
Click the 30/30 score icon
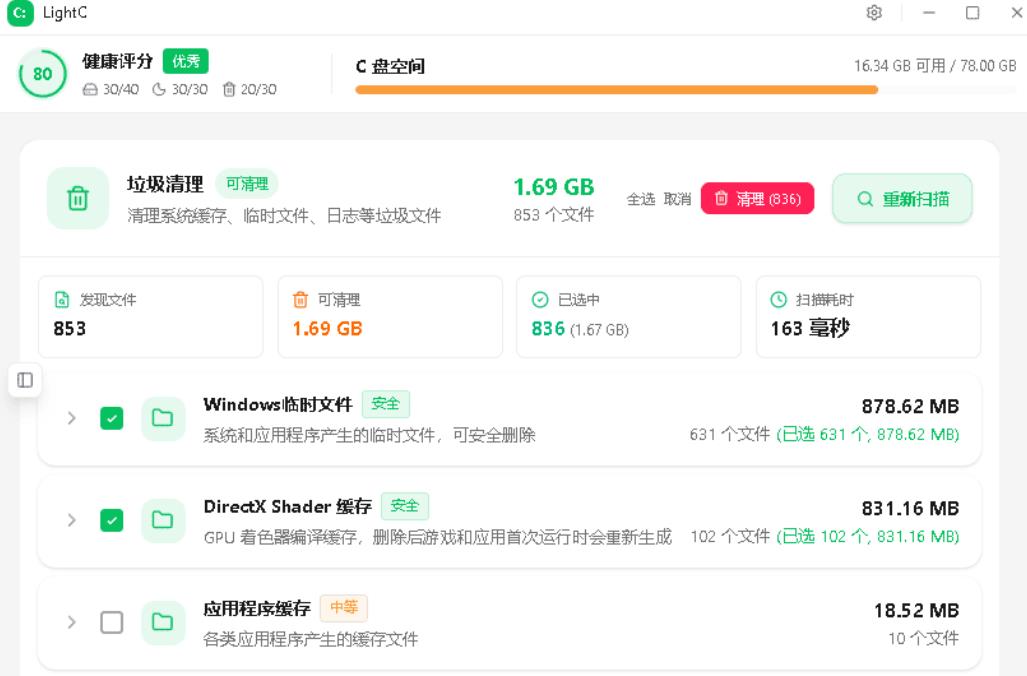[x=159, y=89]
